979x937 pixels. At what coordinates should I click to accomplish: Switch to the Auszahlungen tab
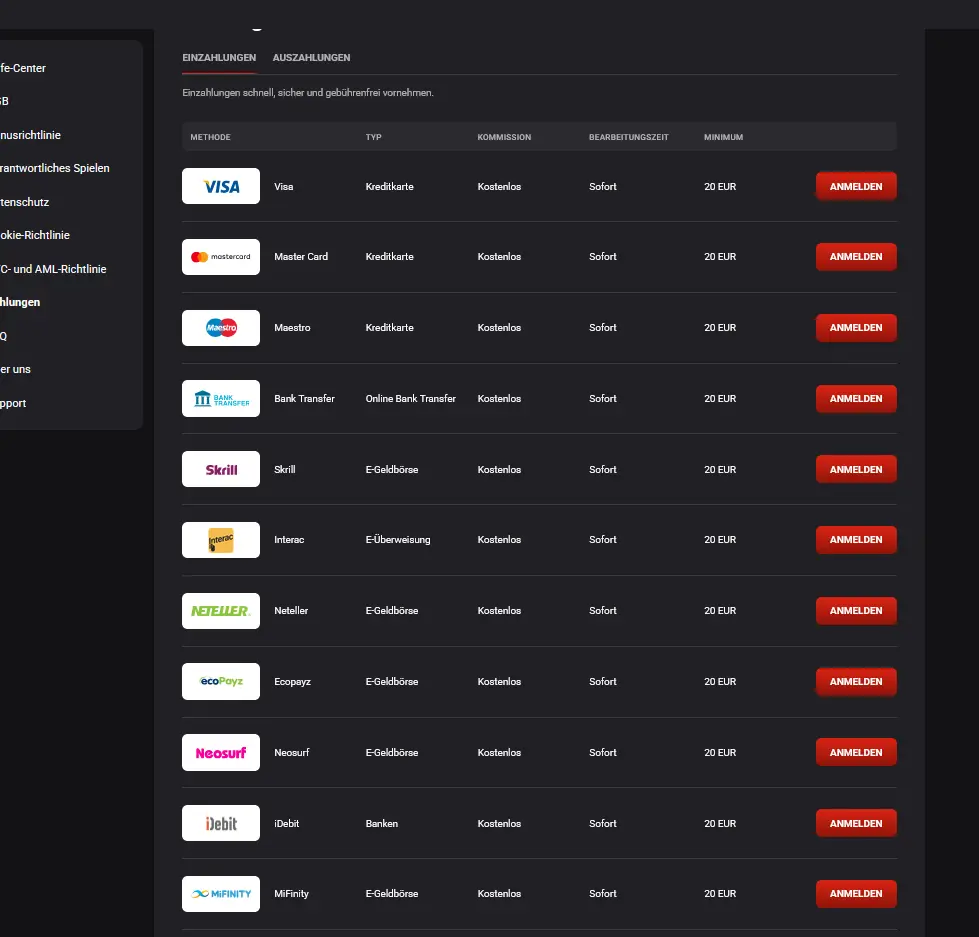(312, 57)
